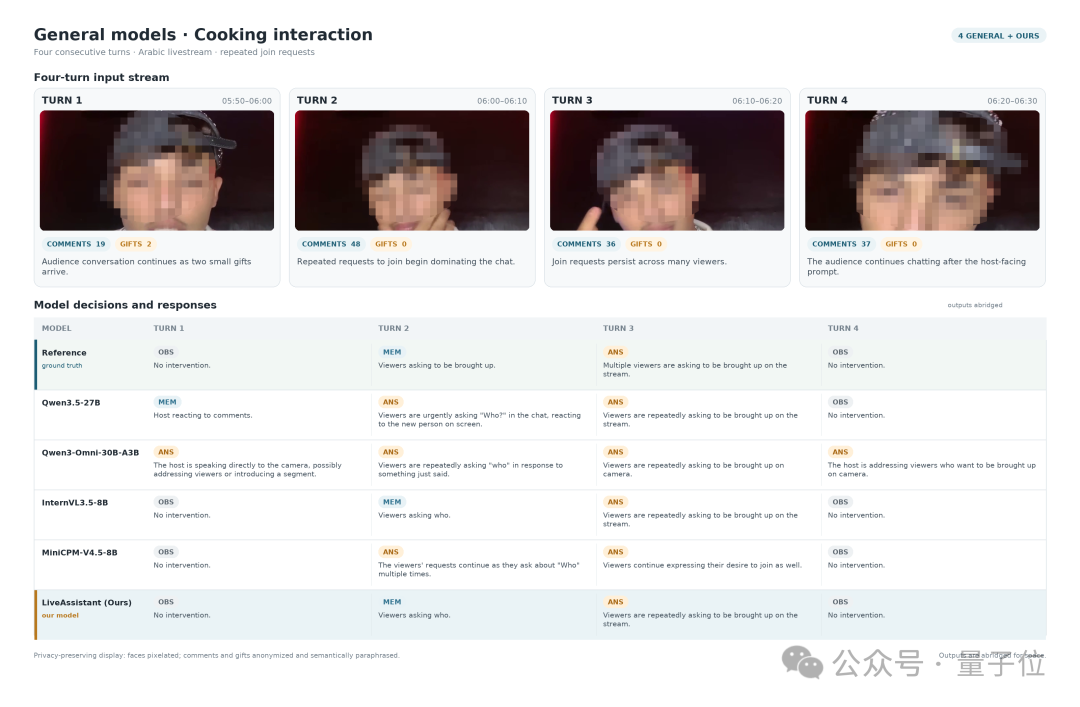Click the "MiniCPM-V4.5-8B" model name
This screenshot has height=707, width=1080.
coord(79,553)
